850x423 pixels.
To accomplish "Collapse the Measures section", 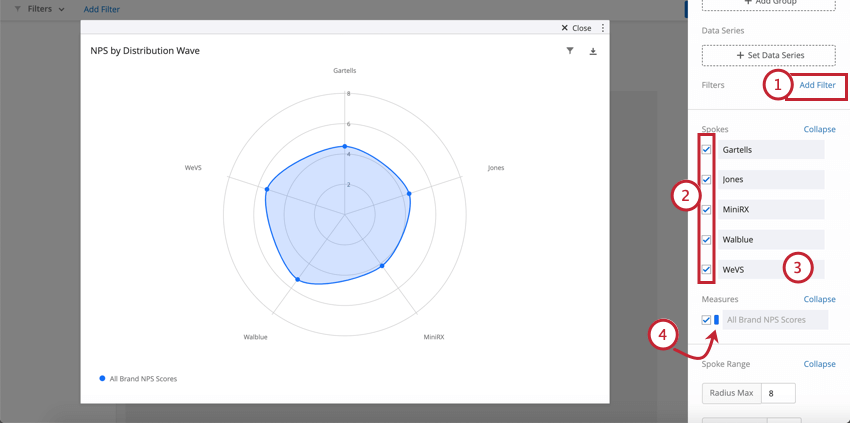I will [819, 299].
